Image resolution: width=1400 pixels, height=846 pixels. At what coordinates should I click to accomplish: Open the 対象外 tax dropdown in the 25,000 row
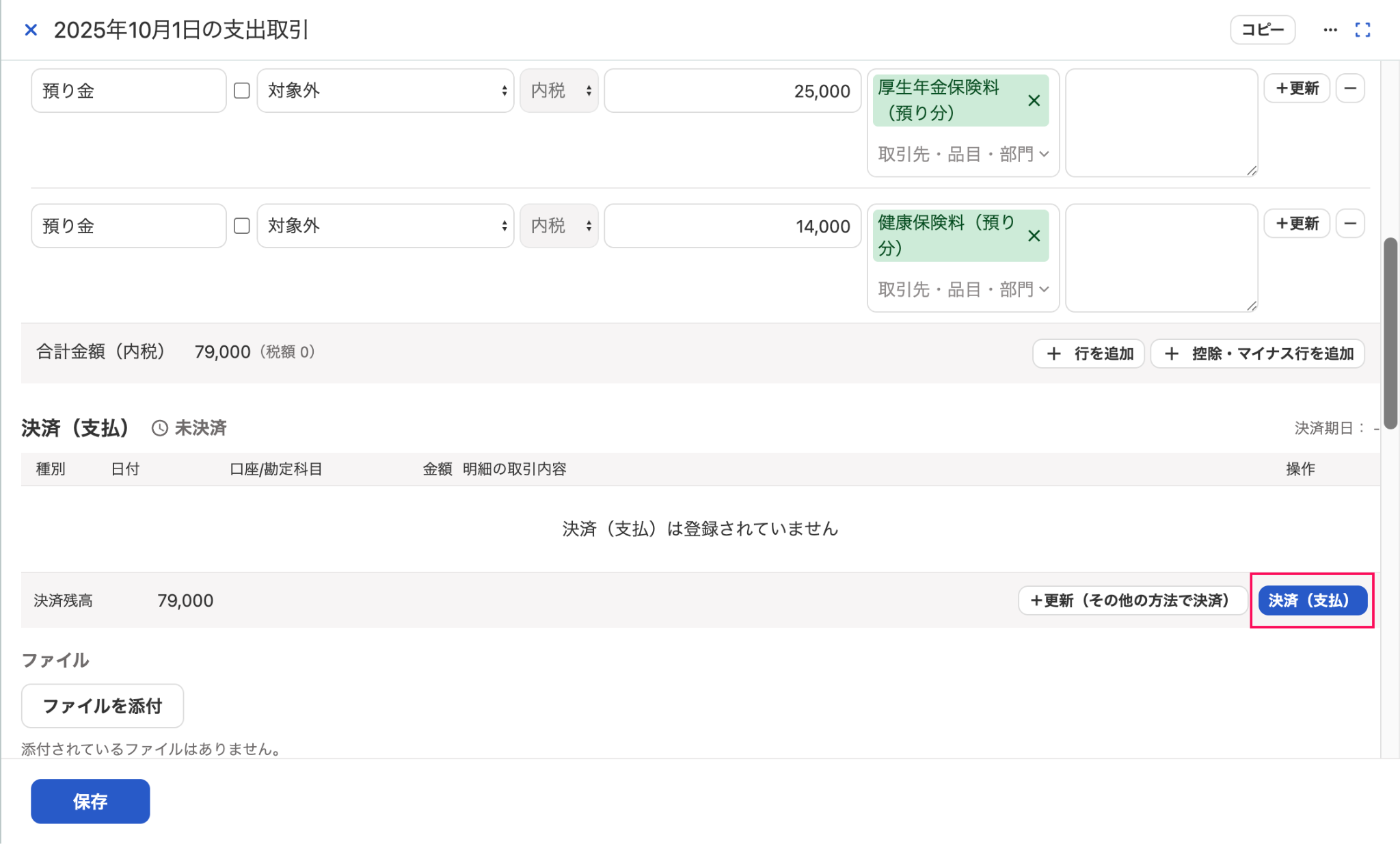coord(386,90)
